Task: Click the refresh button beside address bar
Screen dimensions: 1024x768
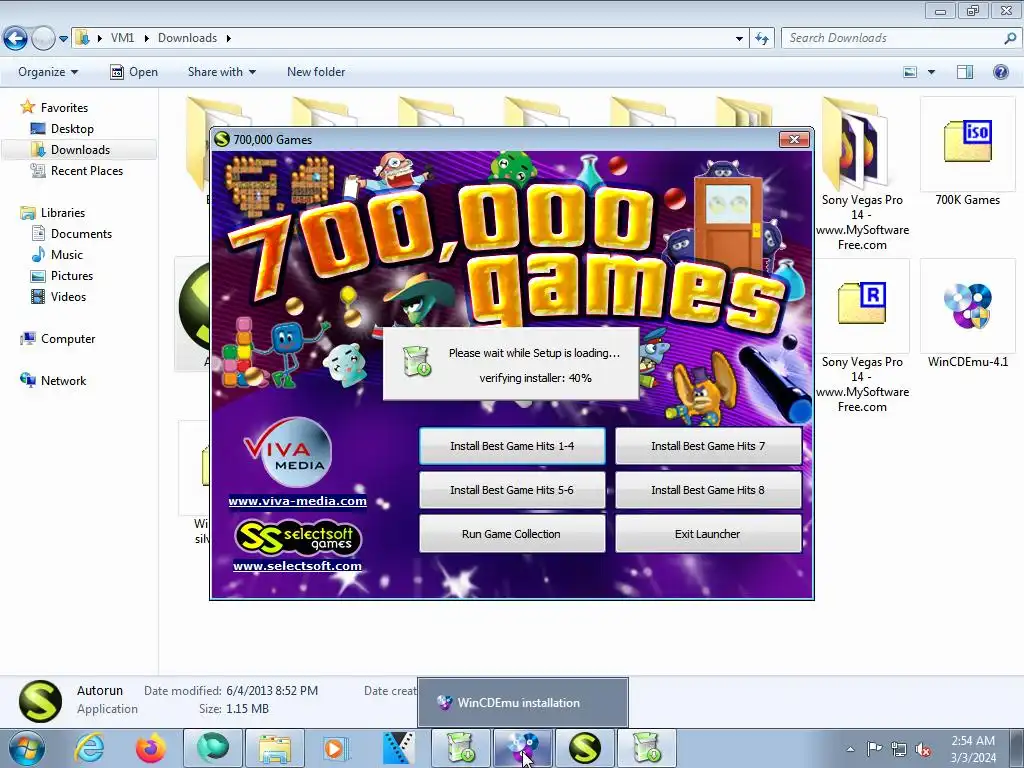Action: click(761, 39)
